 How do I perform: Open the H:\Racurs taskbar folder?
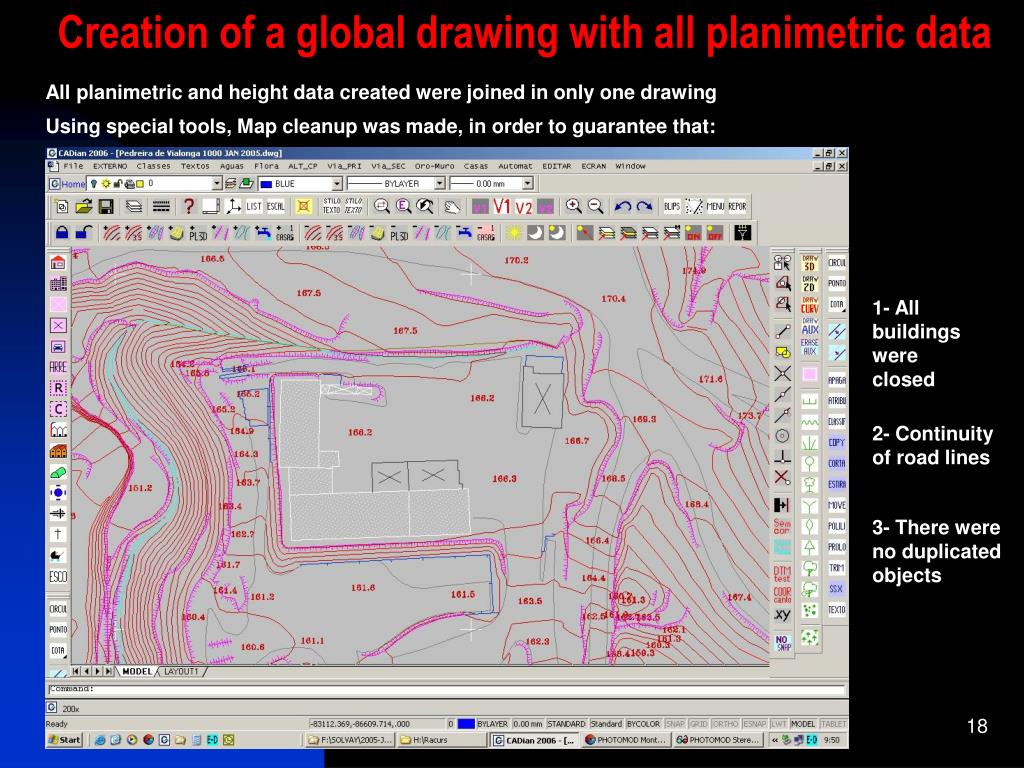441,740
